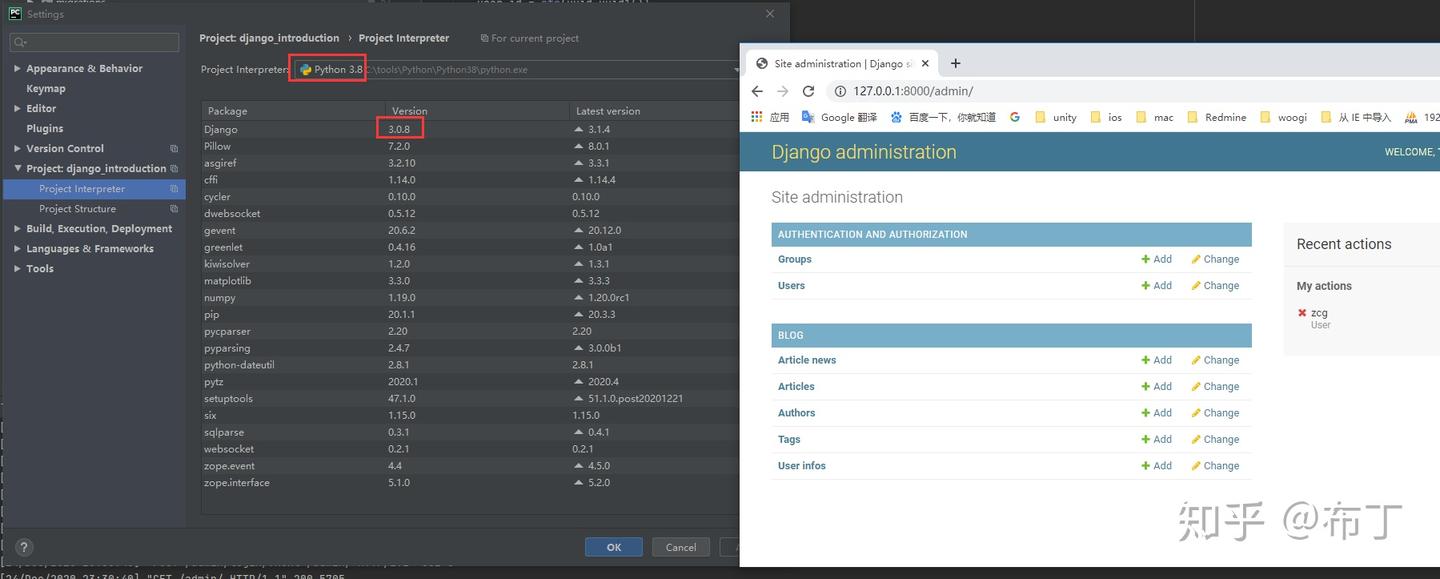
Task: Open the unity bookmark folder
Action: click(1055, 117)
